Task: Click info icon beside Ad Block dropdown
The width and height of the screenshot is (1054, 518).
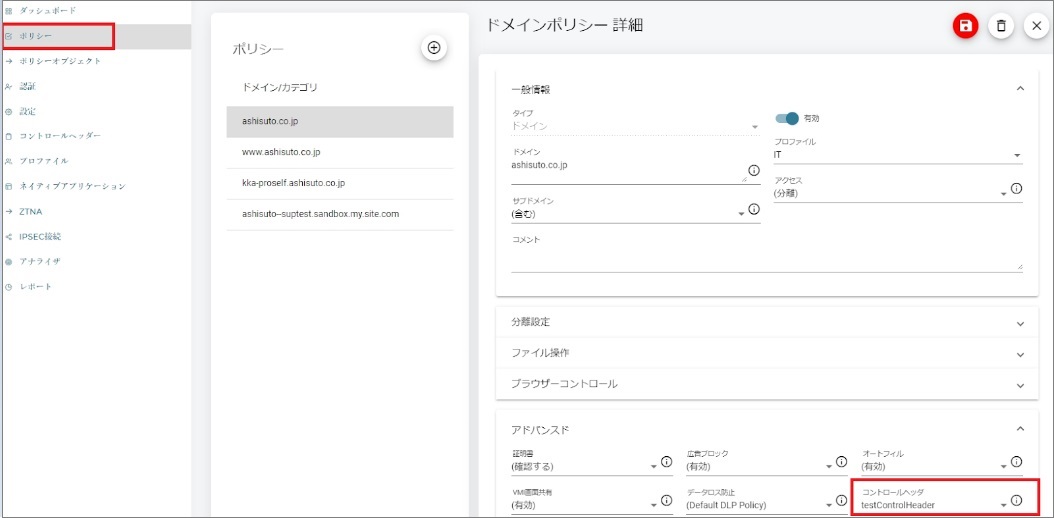Action: pos(841,462)
